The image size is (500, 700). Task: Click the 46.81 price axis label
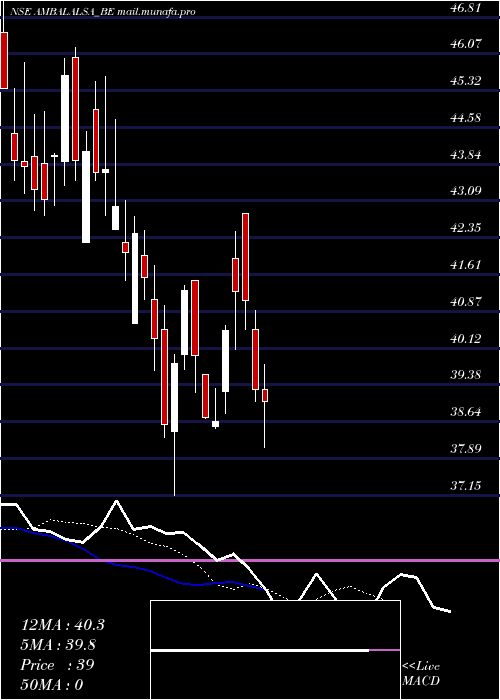point(466,7)
